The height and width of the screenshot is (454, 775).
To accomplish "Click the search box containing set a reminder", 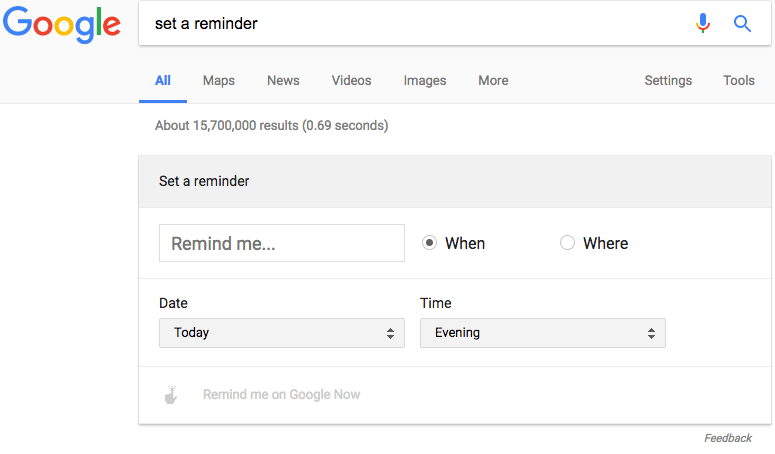I will pyautogui.click(x=410, y=23).
